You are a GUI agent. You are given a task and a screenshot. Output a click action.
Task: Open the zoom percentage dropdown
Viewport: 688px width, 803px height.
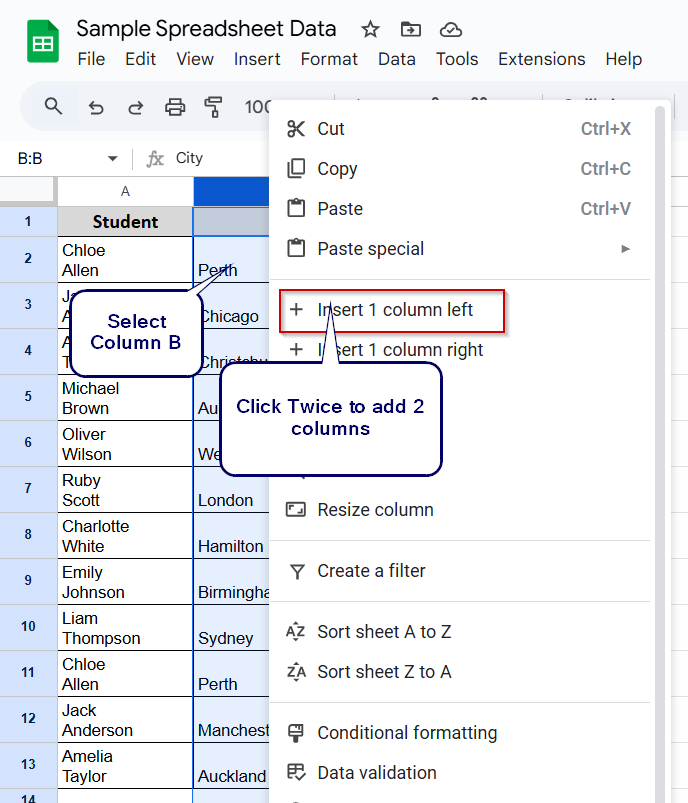pos(257,107)
